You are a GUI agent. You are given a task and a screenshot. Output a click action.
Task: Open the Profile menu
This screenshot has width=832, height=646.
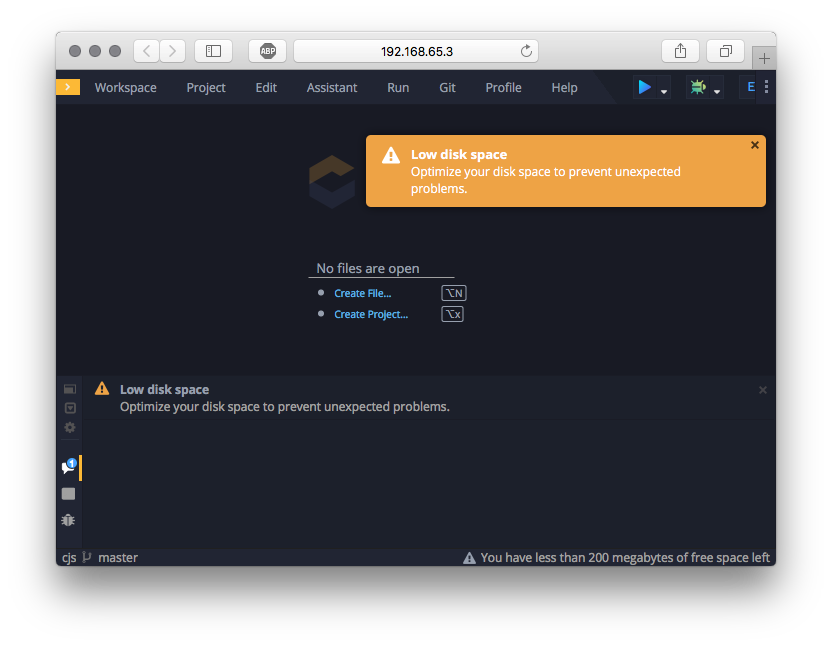click(503, 88)
